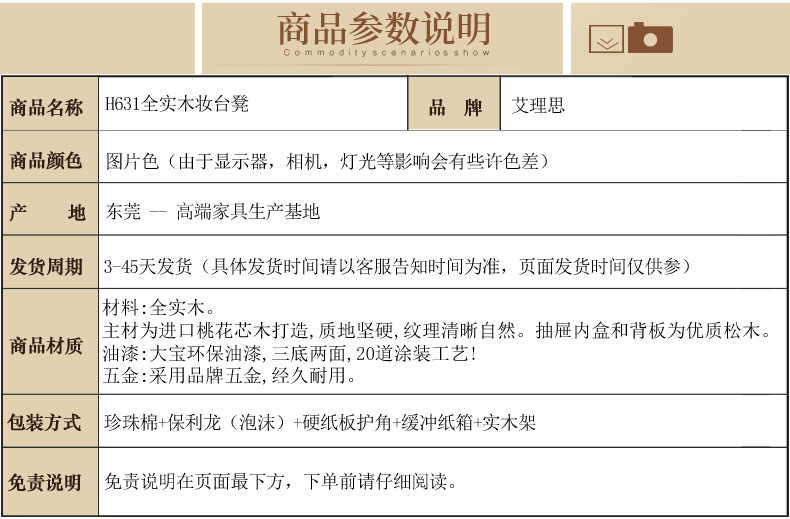Viewport: 790px width, 519px height.
Task: Click the 东莞 -- 高端家具生产基地 text
Action: (x=213, y=211)
